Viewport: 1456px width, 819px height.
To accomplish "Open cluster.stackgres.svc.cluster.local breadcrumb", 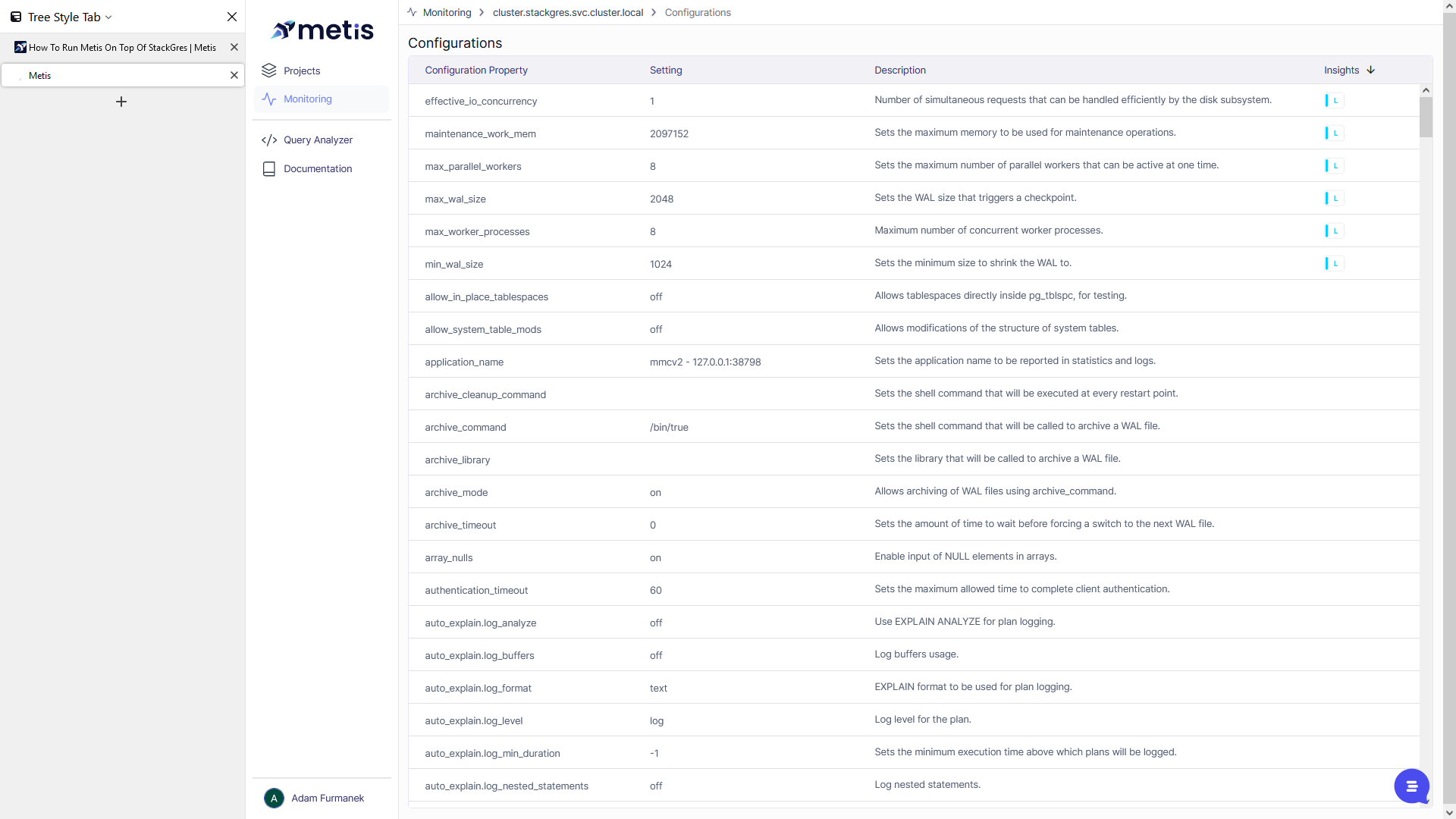I will (567, 13).
